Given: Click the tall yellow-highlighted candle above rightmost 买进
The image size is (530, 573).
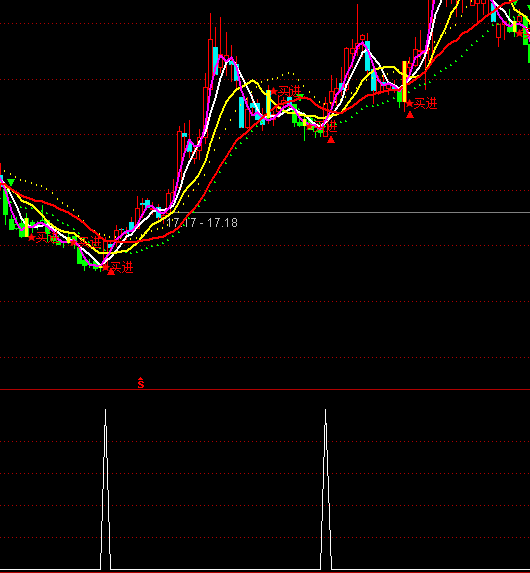Looking at the screenshot, I should click(405, 81).
